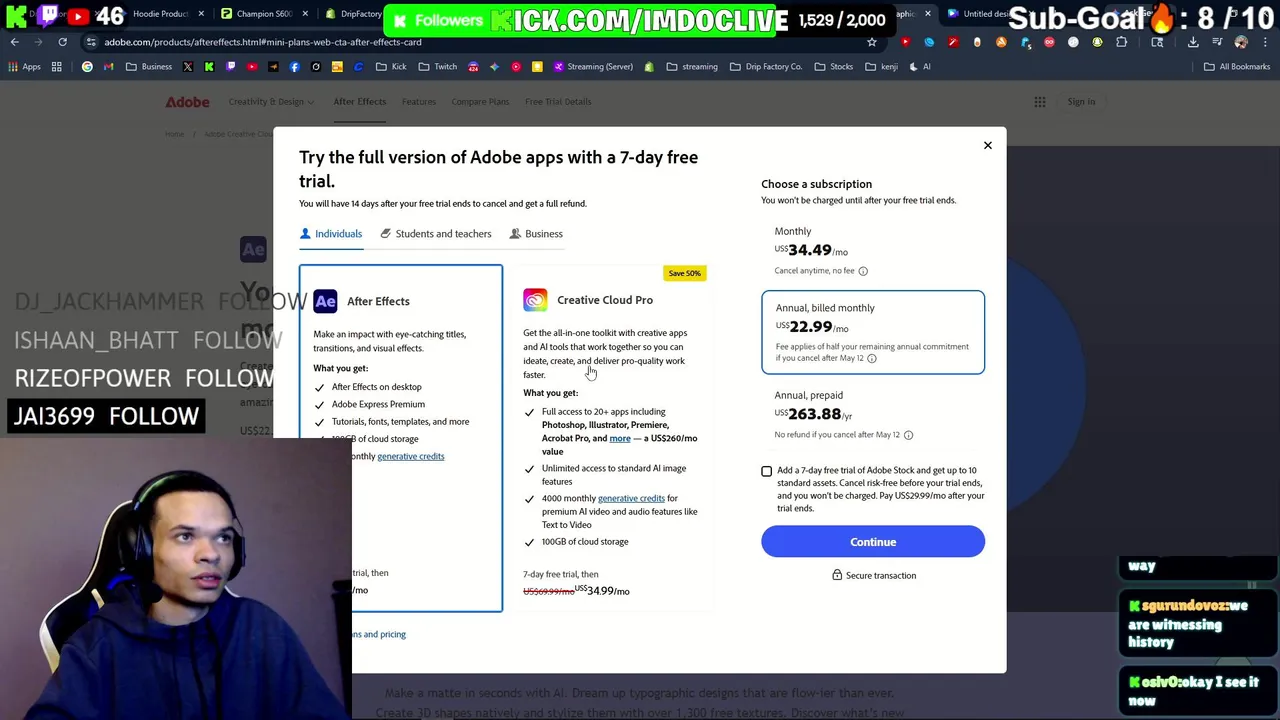Viewport: 1280px width, 720px height.
Task: Open info icon beside No refund note
Action: [x=908, y=435]
